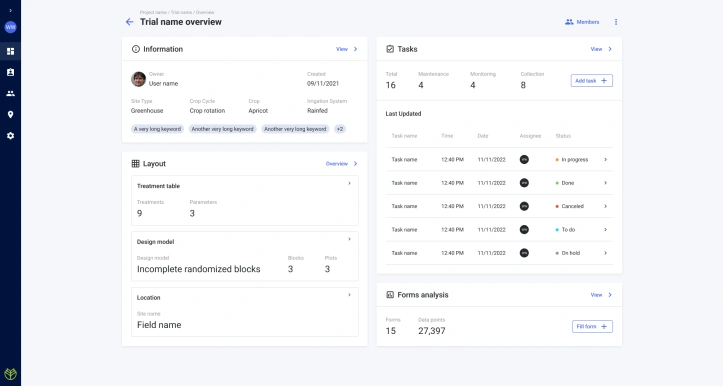The image size is (723, 386).
Task: Open the people group icon in sidebar
Action: pyautogui.click(x=10, y=94)
